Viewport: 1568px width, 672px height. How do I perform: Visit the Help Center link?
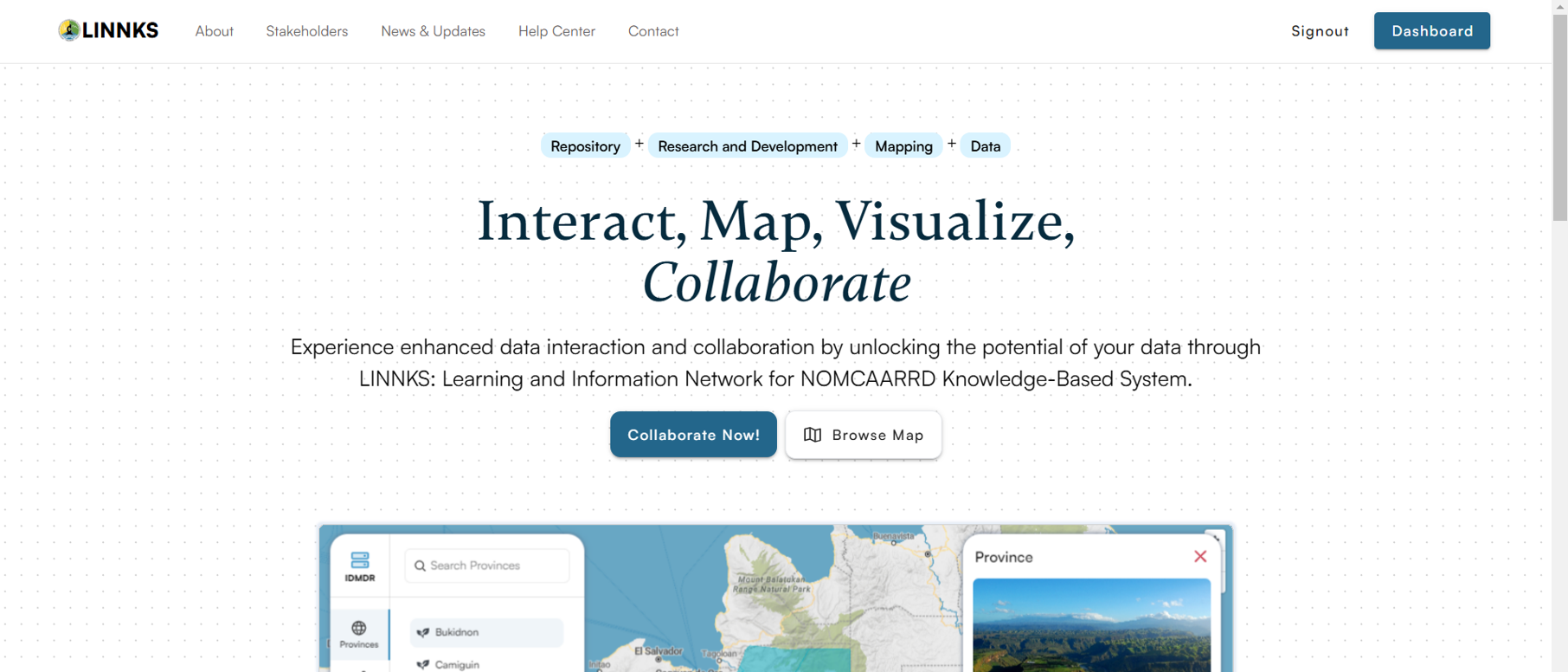[556, 31]
